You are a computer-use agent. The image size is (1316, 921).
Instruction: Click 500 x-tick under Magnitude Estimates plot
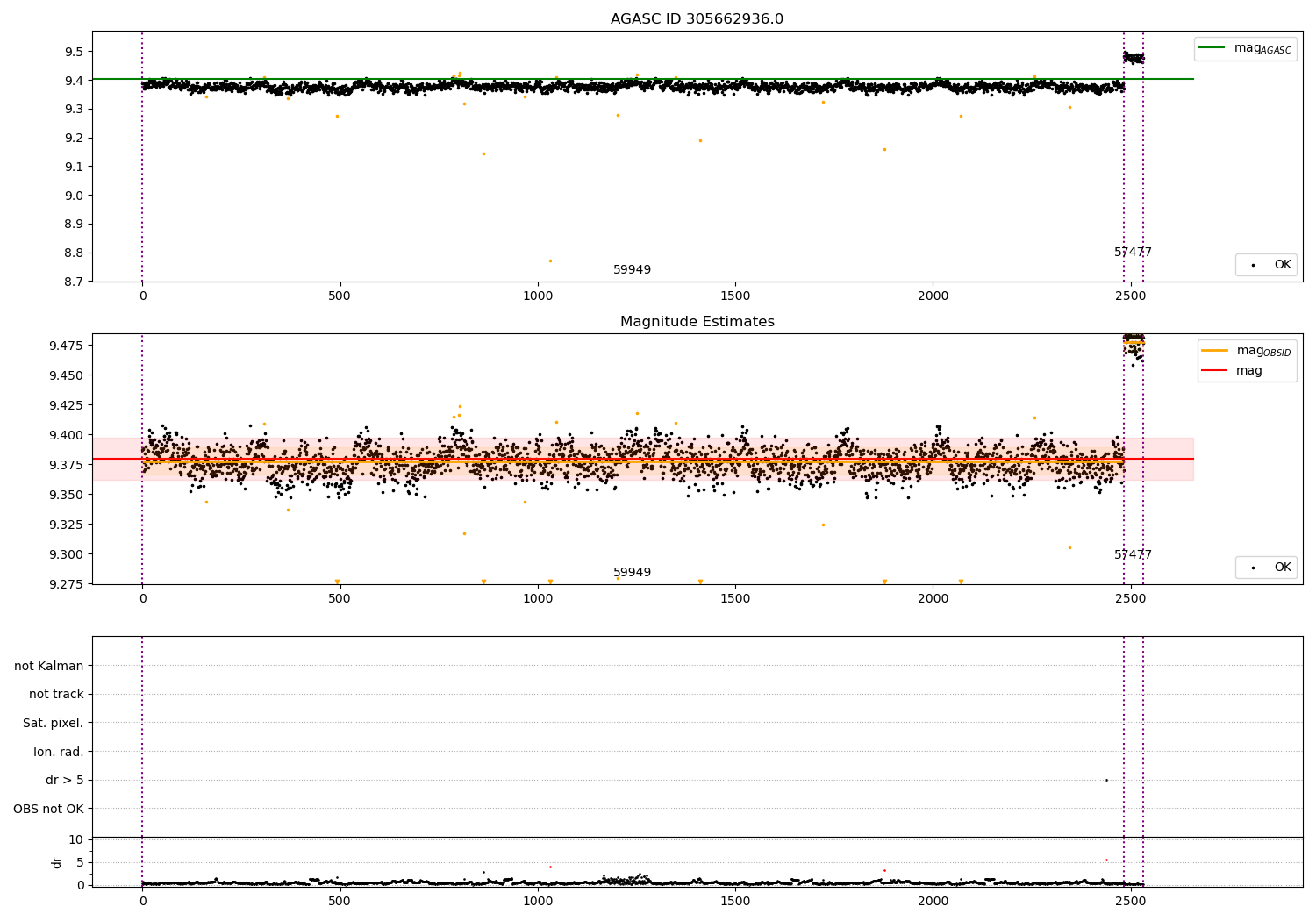point(340,599)
